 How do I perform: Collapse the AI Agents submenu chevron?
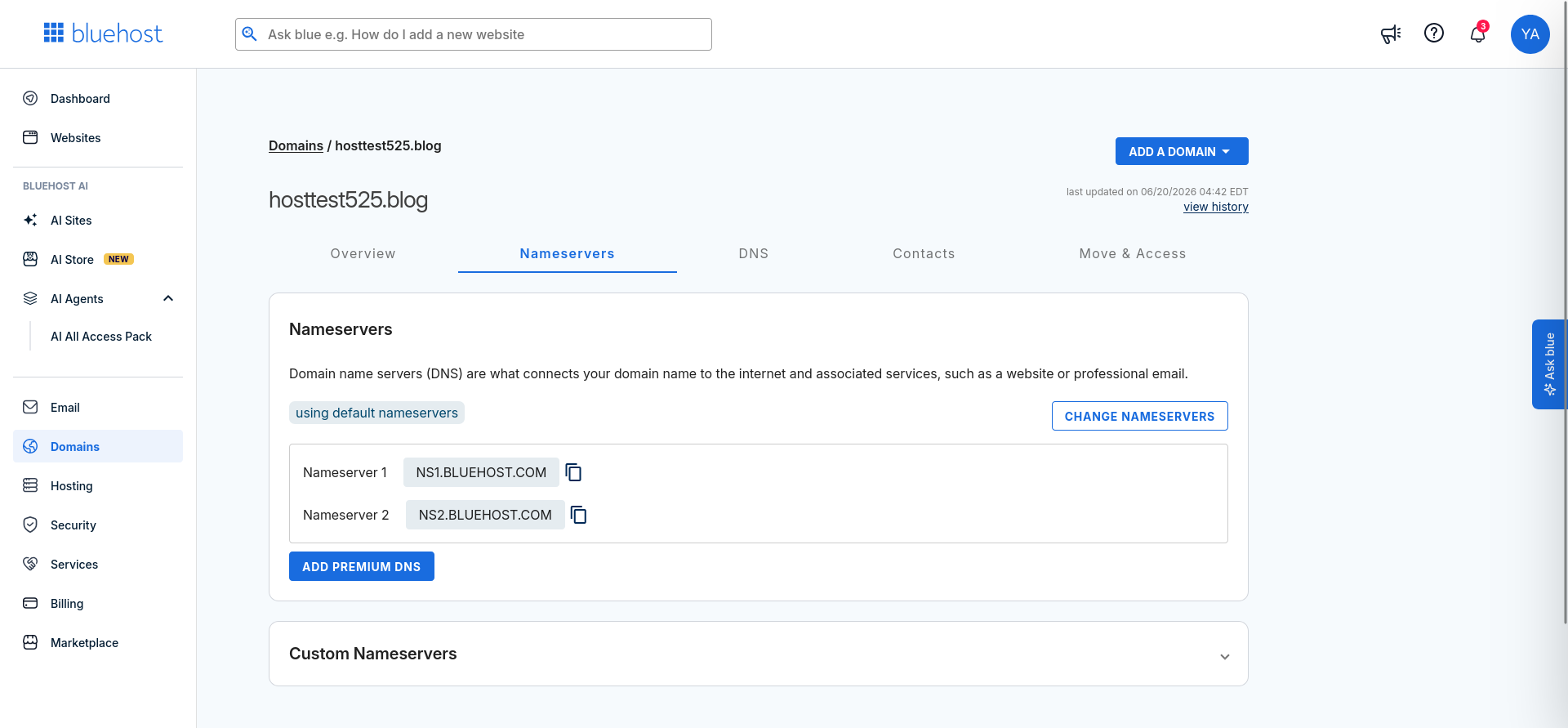pyautogui.click(x=168, y=298)
